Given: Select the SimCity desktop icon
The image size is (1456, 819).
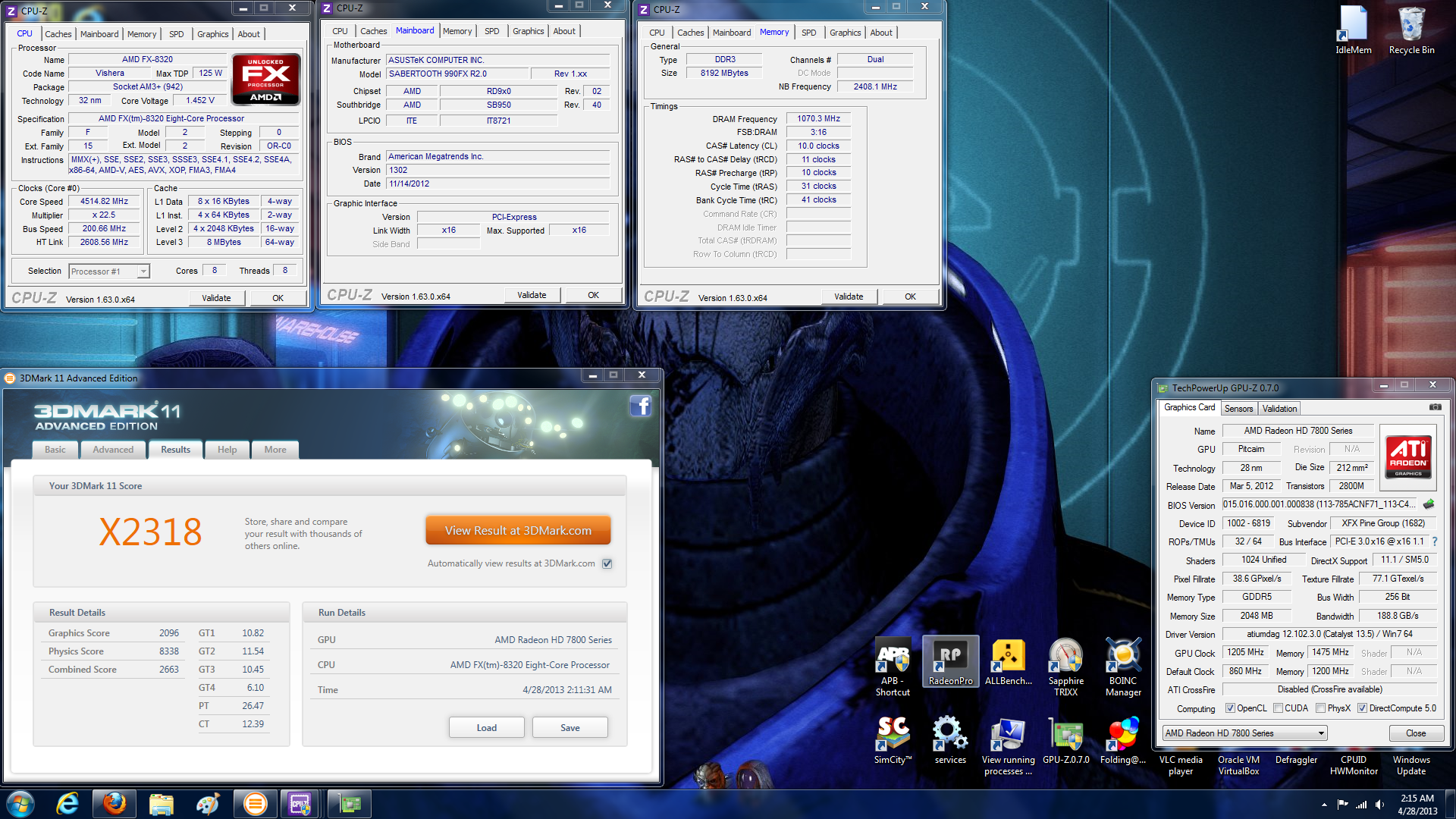Looking at the screenshot, I should tap(893, 740).
